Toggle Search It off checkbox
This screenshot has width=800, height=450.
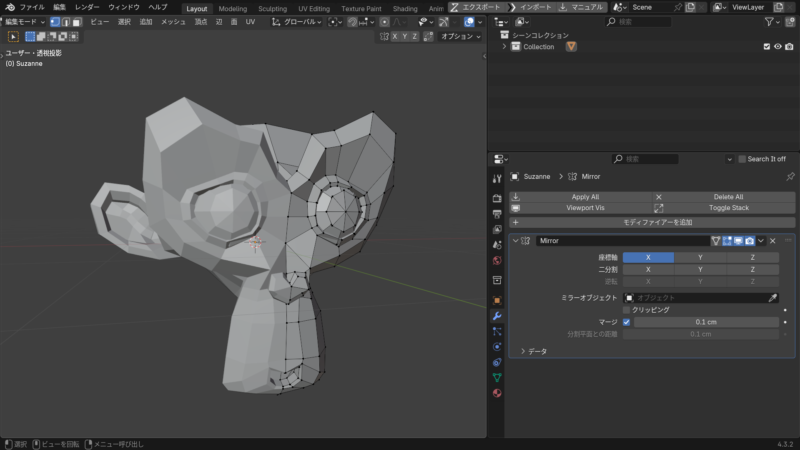point(742,159)
